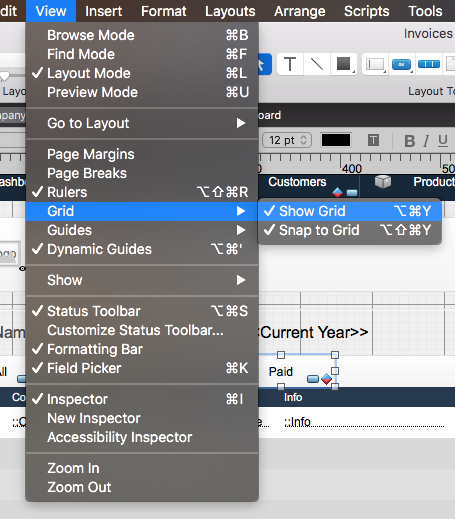Choose Browse Mode from View menu
455x519 pixels.
tap(142, 35)
